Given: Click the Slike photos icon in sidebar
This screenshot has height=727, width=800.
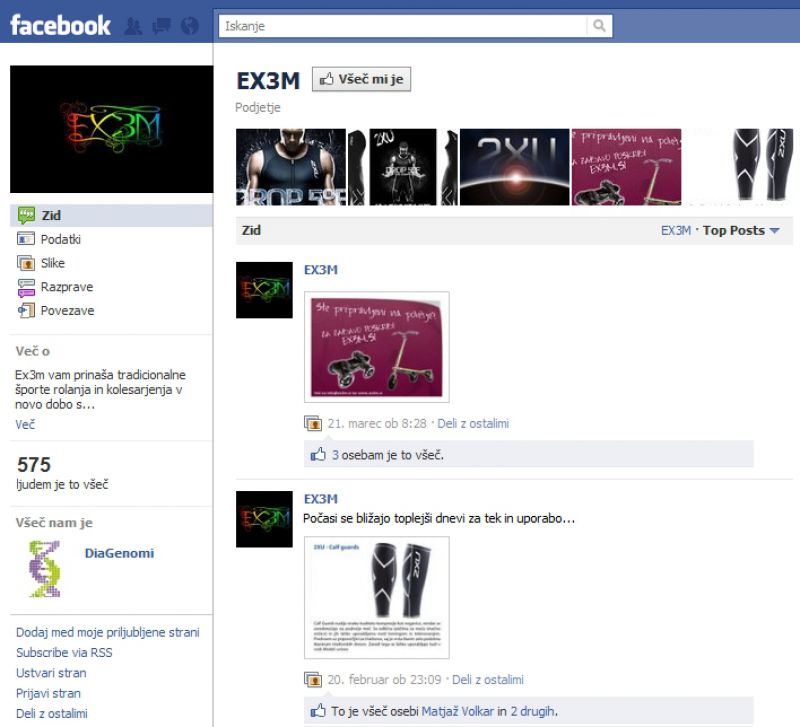Looking at the screenshot, I should [x=26, y=263].
